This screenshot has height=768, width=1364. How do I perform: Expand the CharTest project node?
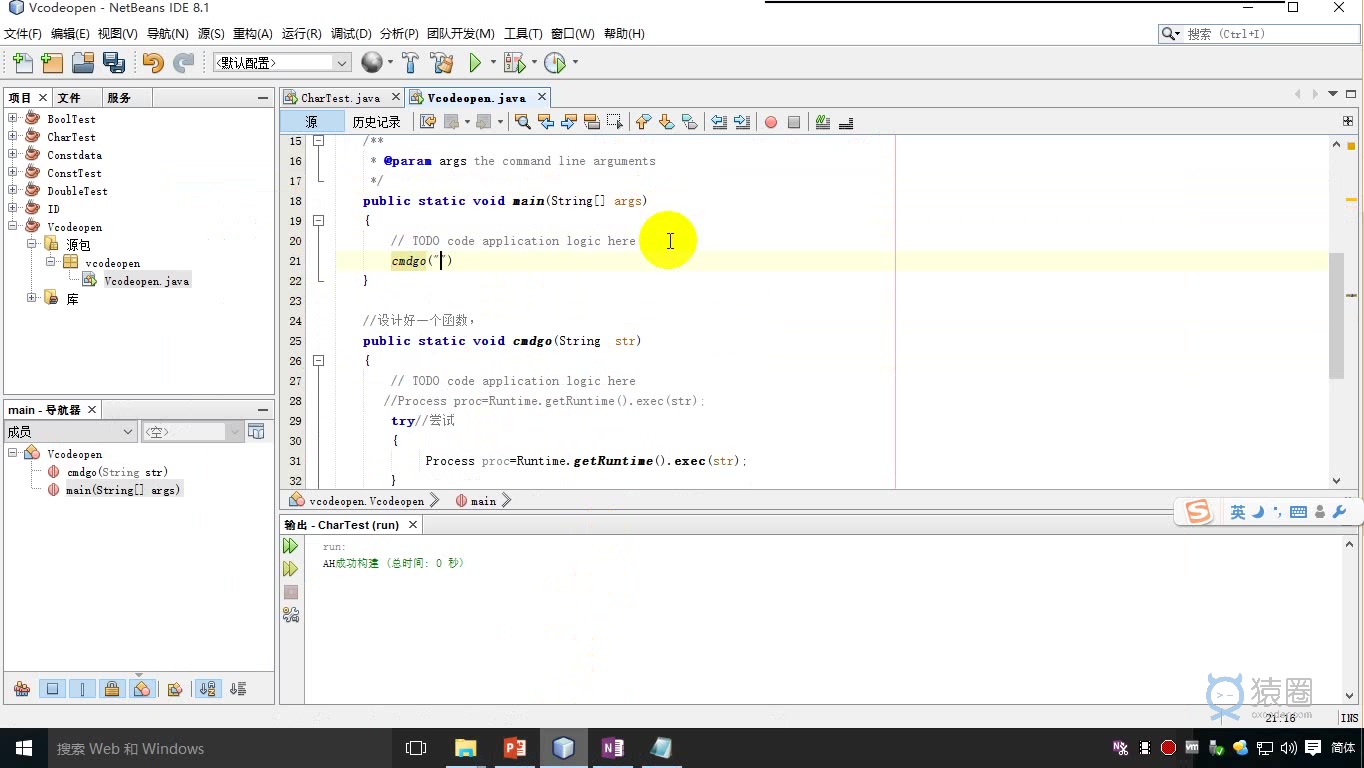coord(14,137)
